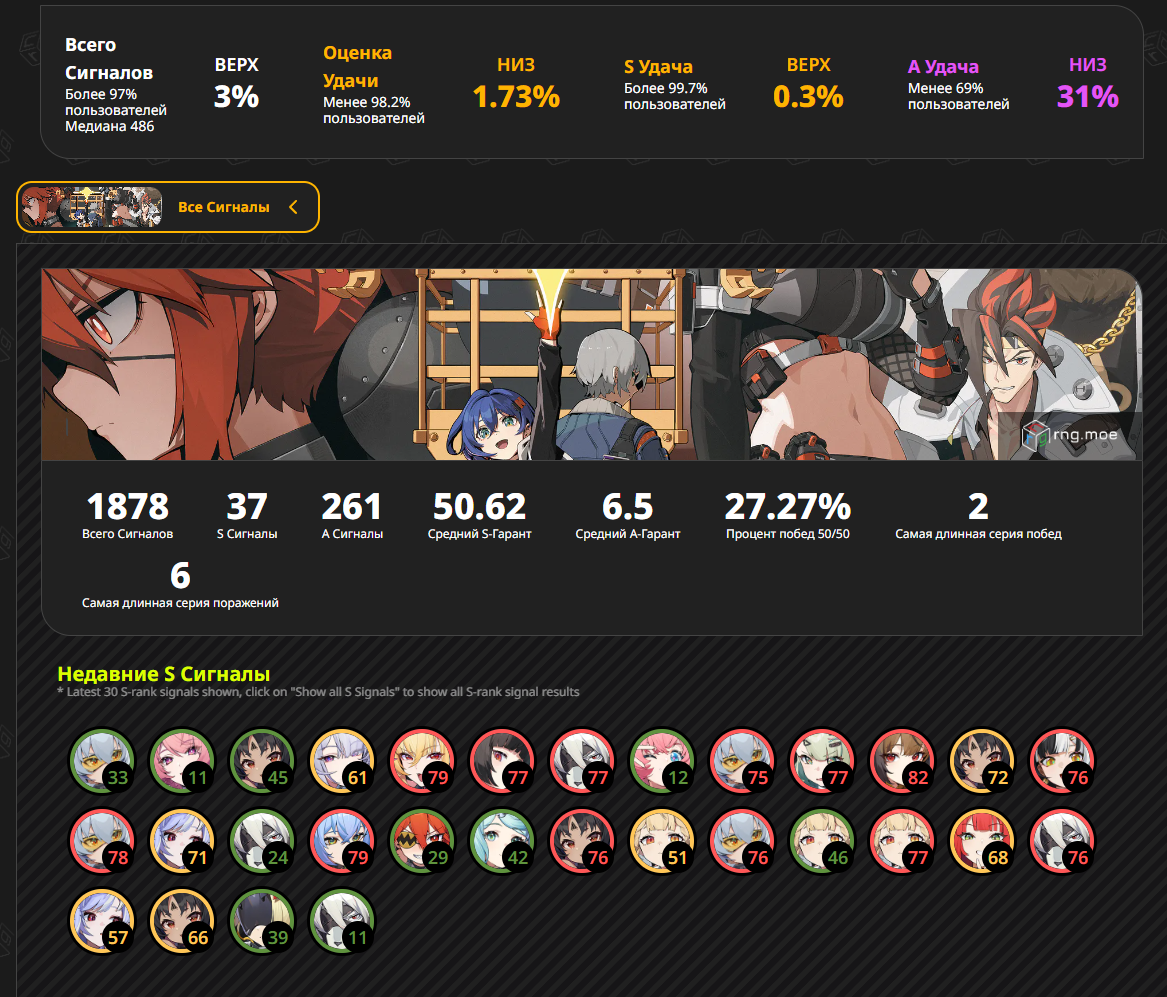
Task: Open the large character banner artwork
Action: tap(591, 365)
